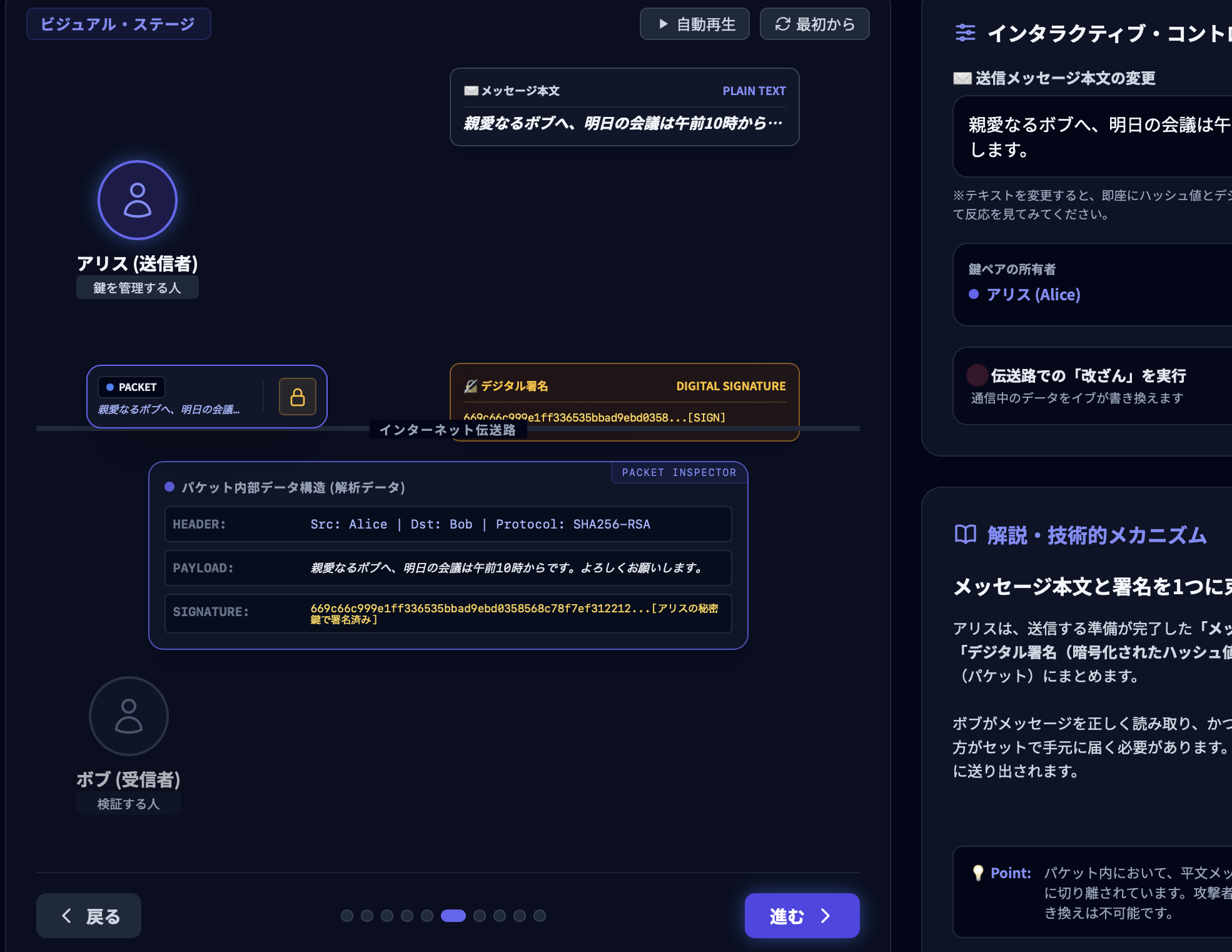Image resolution: width=1232 pixels, height=952 pixels.
Task: Click the lightbulb Point icon
Action: [x=978, y=873]
